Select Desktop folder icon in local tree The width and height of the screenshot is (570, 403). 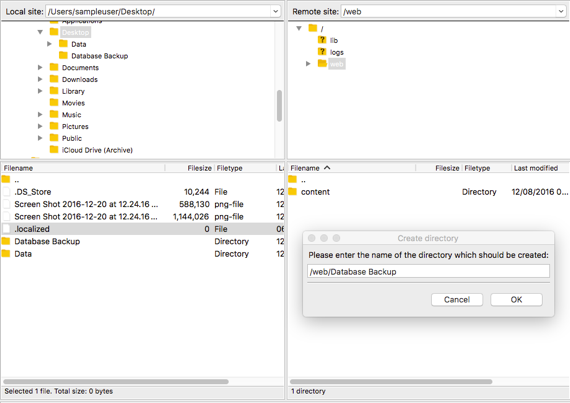54,32
